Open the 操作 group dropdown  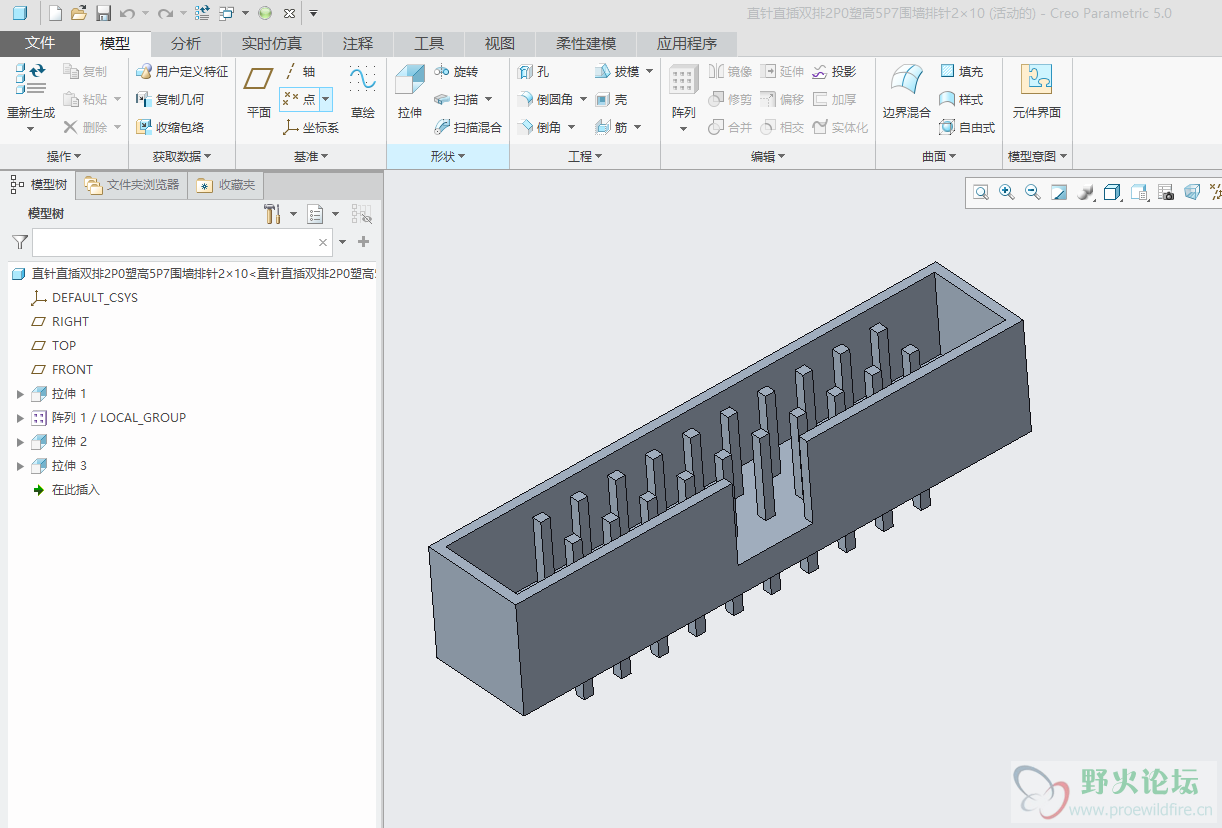point(64,157)
